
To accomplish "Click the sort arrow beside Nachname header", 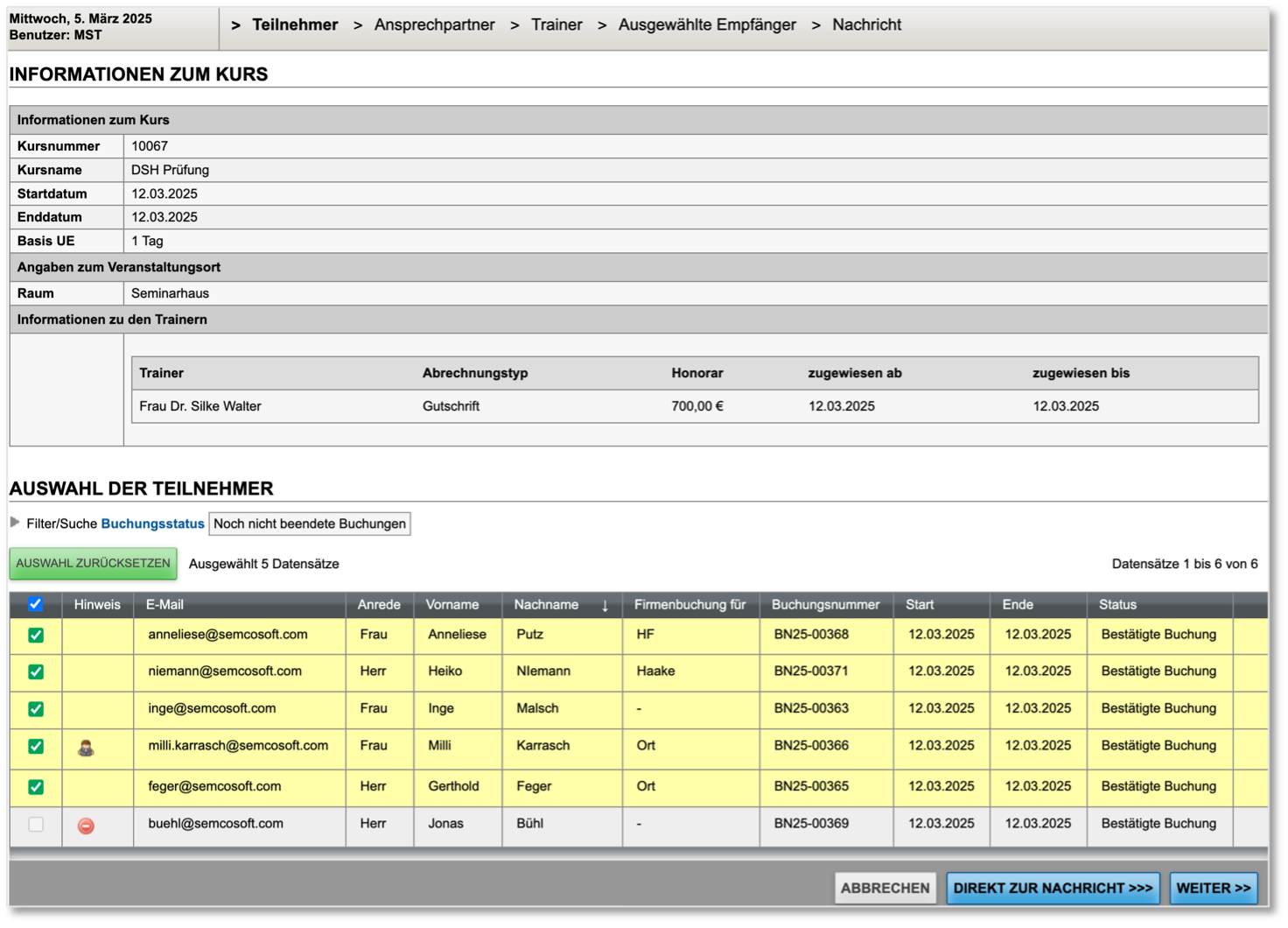I will click(605, 605).
